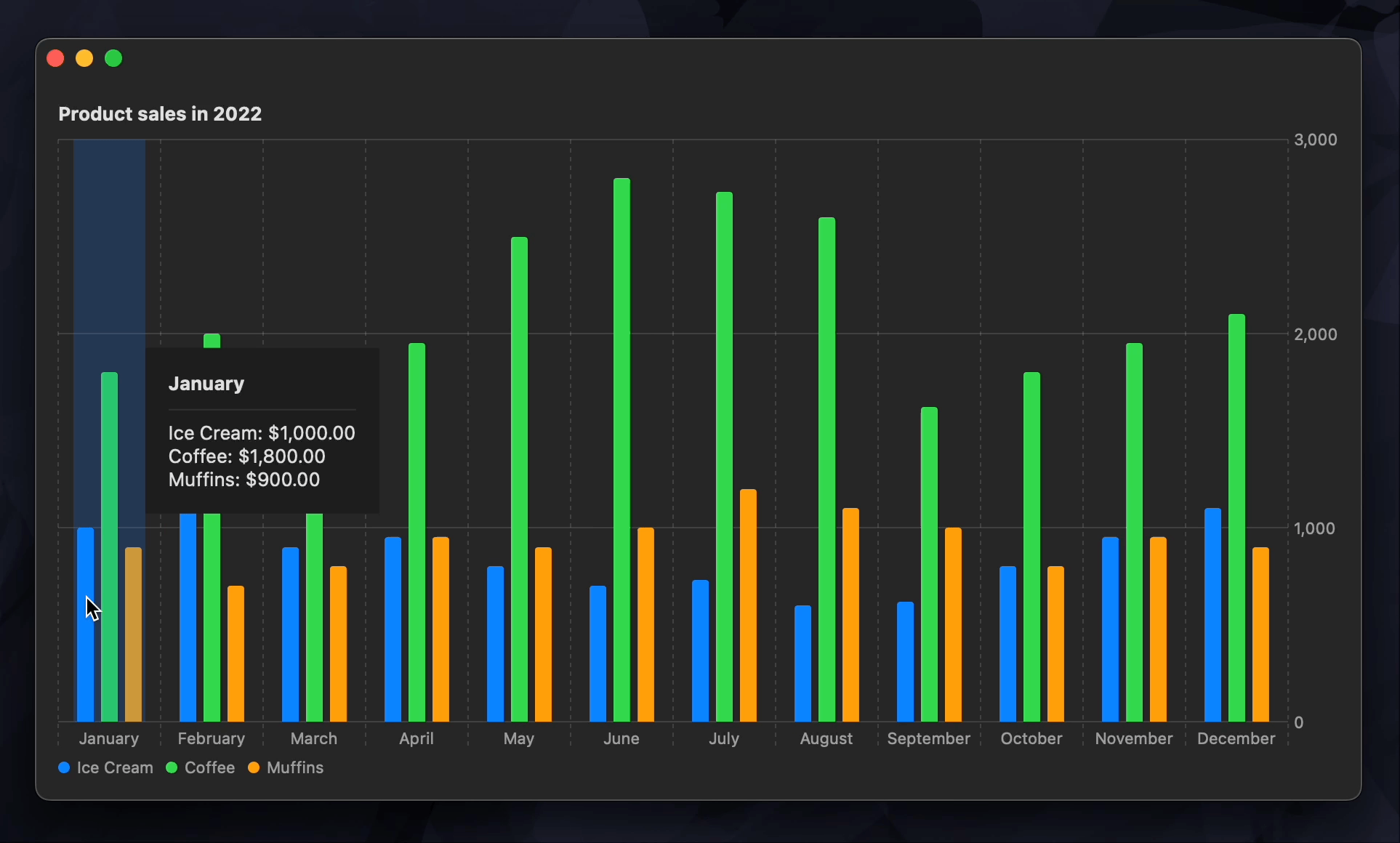Viewport: 1400px width, 843px height.
Task: Click the August x-axis label
Action: click(826, 738)
